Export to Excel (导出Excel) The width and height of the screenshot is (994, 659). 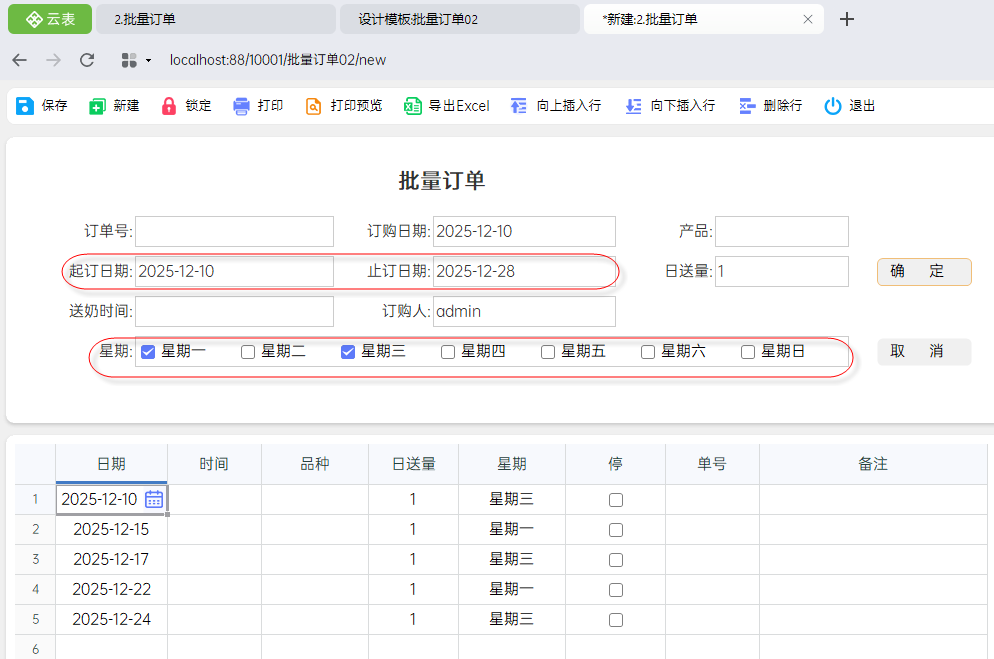coord(447,106)
